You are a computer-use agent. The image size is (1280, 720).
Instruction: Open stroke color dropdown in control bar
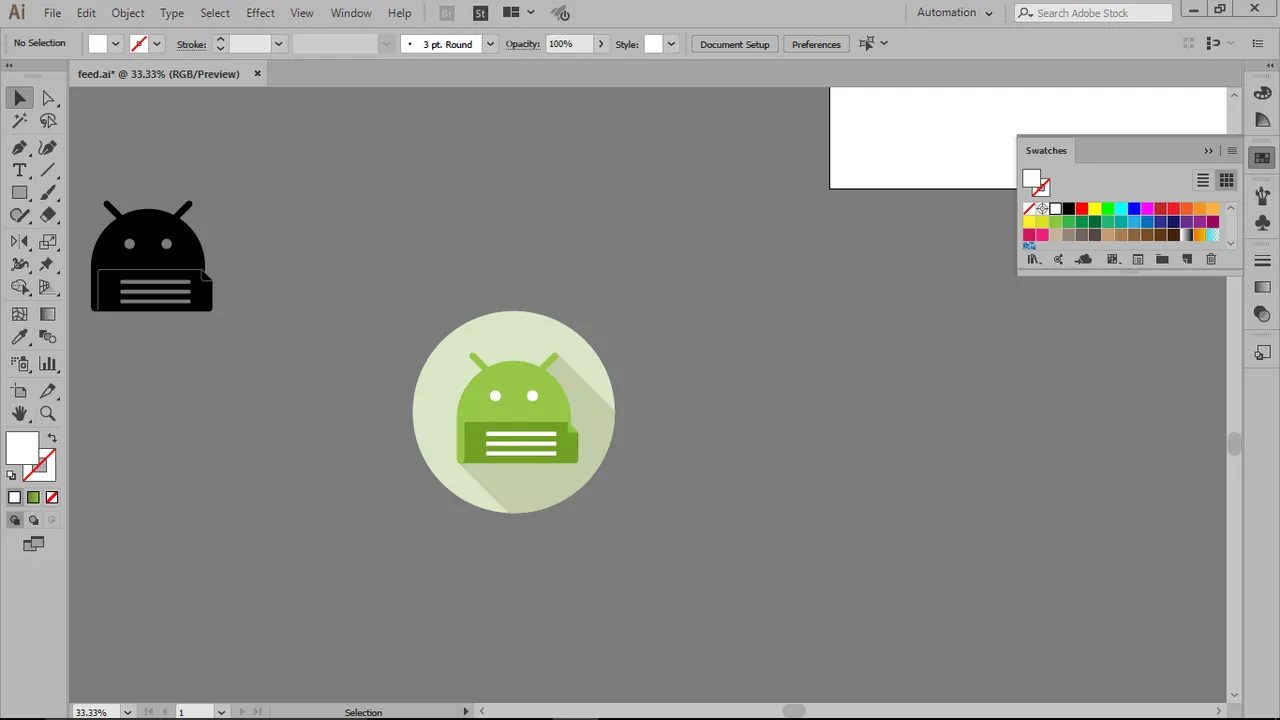[x=156, y=44]
